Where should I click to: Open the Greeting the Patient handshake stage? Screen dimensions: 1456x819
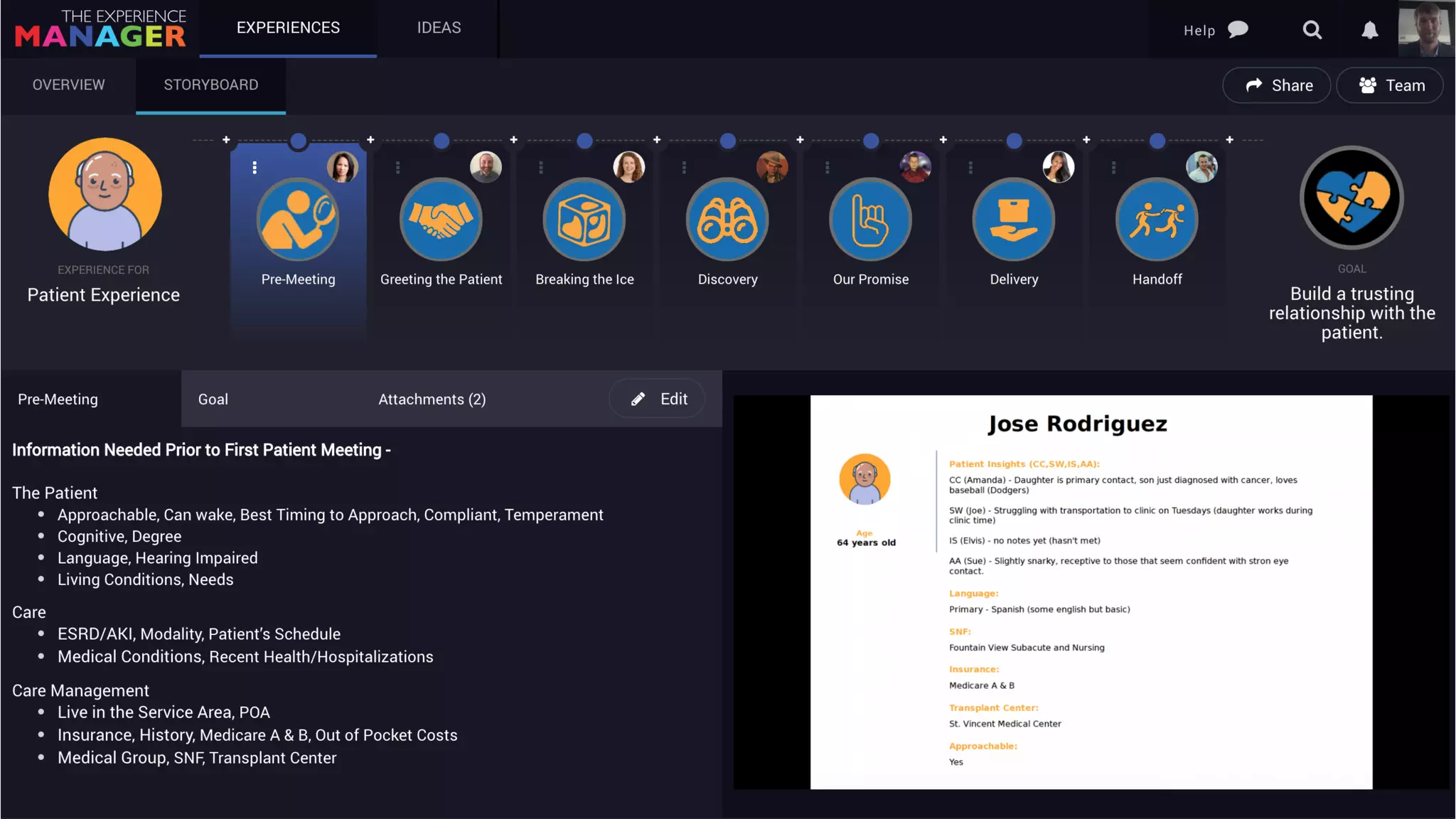pyautogui.click(x=441, y=220)
